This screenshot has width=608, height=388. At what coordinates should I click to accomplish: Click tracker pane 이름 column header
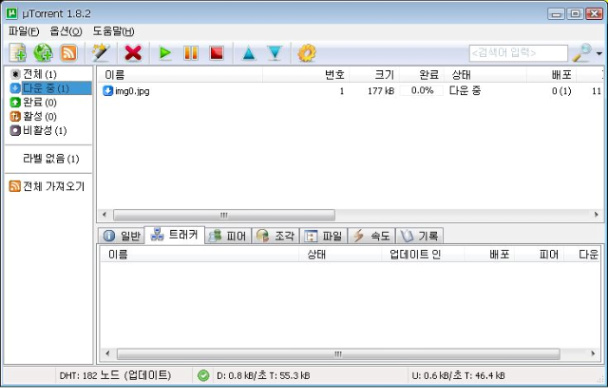[199, 255]
